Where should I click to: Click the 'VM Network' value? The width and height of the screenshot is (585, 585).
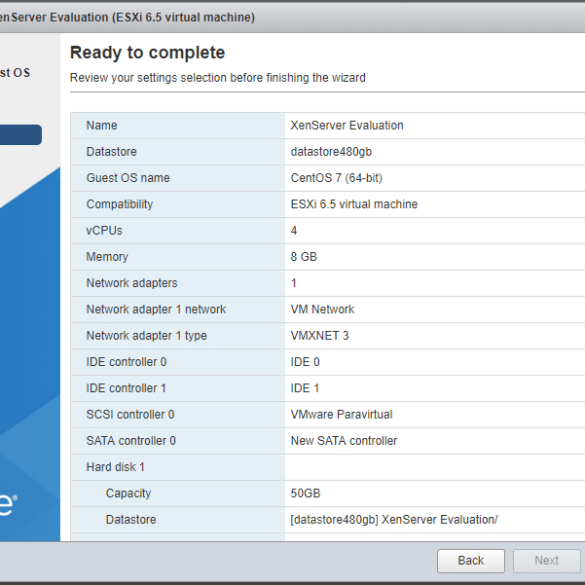pos(322,309)
